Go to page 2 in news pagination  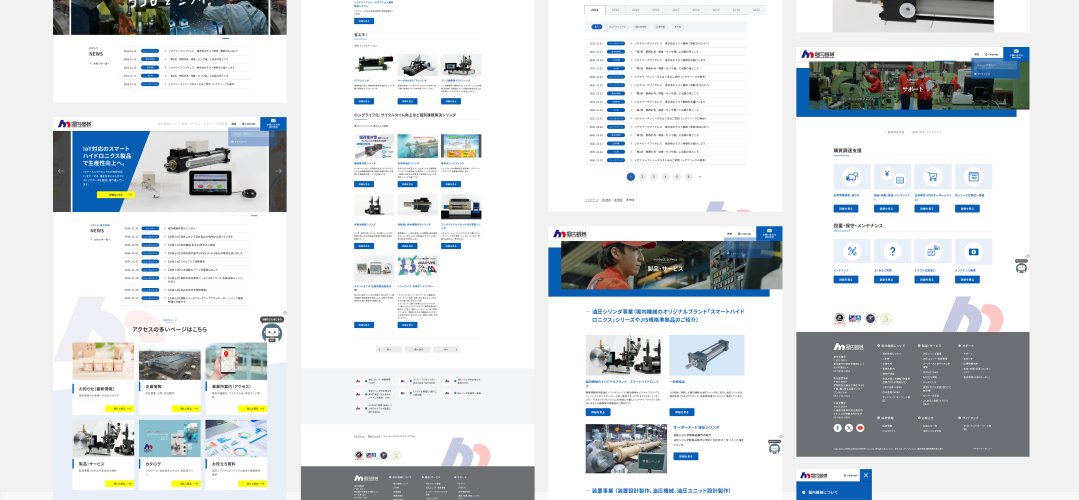click(x=642, y=176)
